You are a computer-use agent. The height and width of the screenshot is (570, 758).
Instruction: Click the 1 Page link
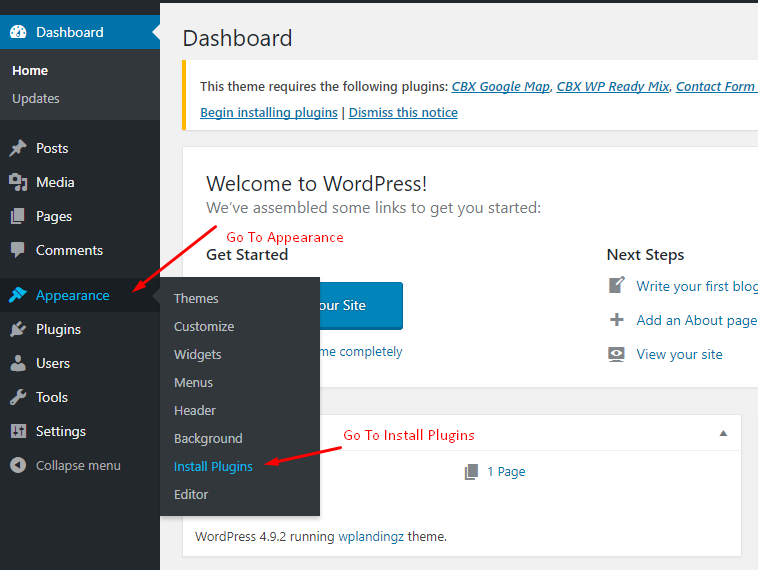(506, 472)
